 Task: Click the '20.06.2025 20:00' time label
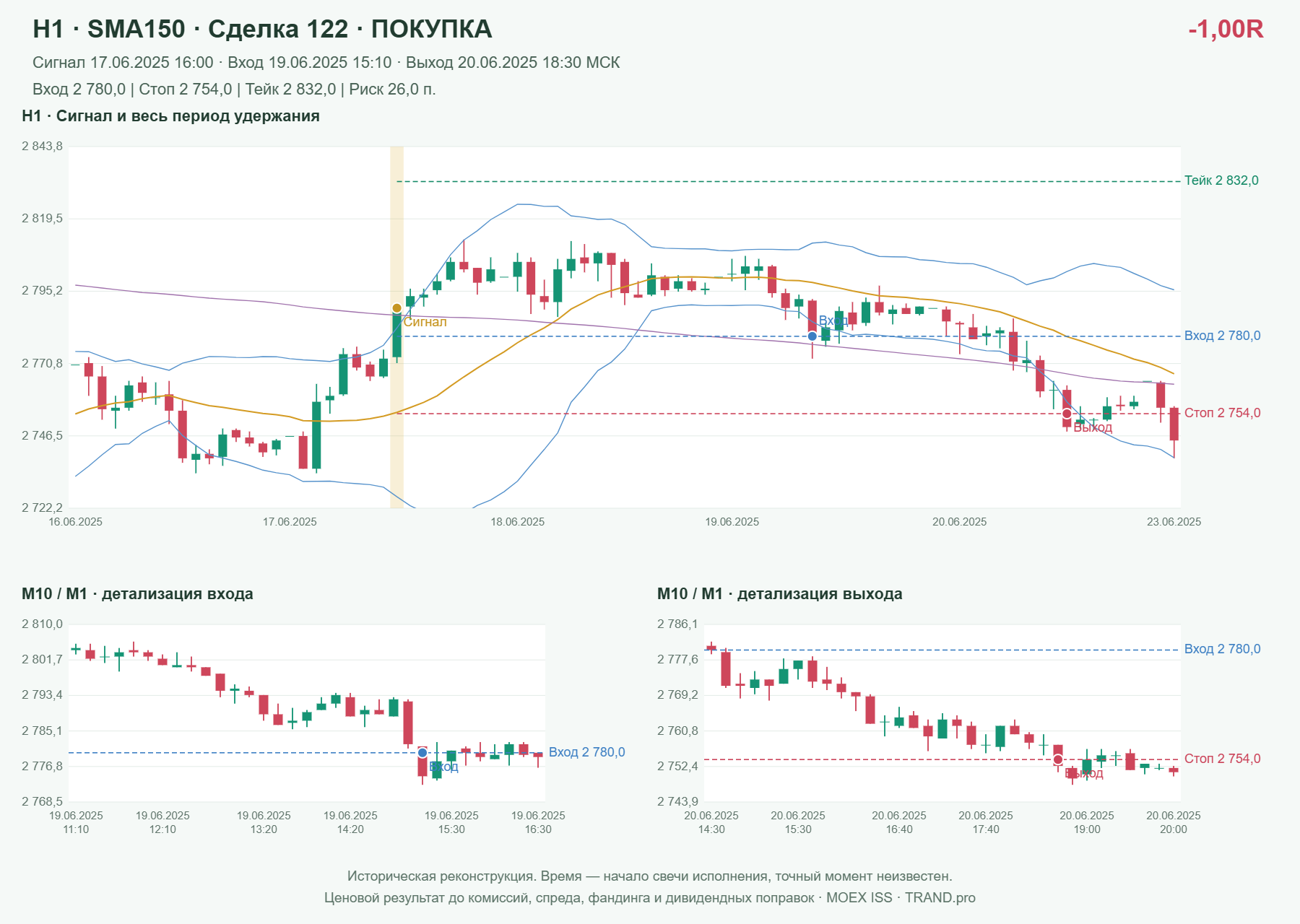pyautogui.click(x=1174, y=822)
